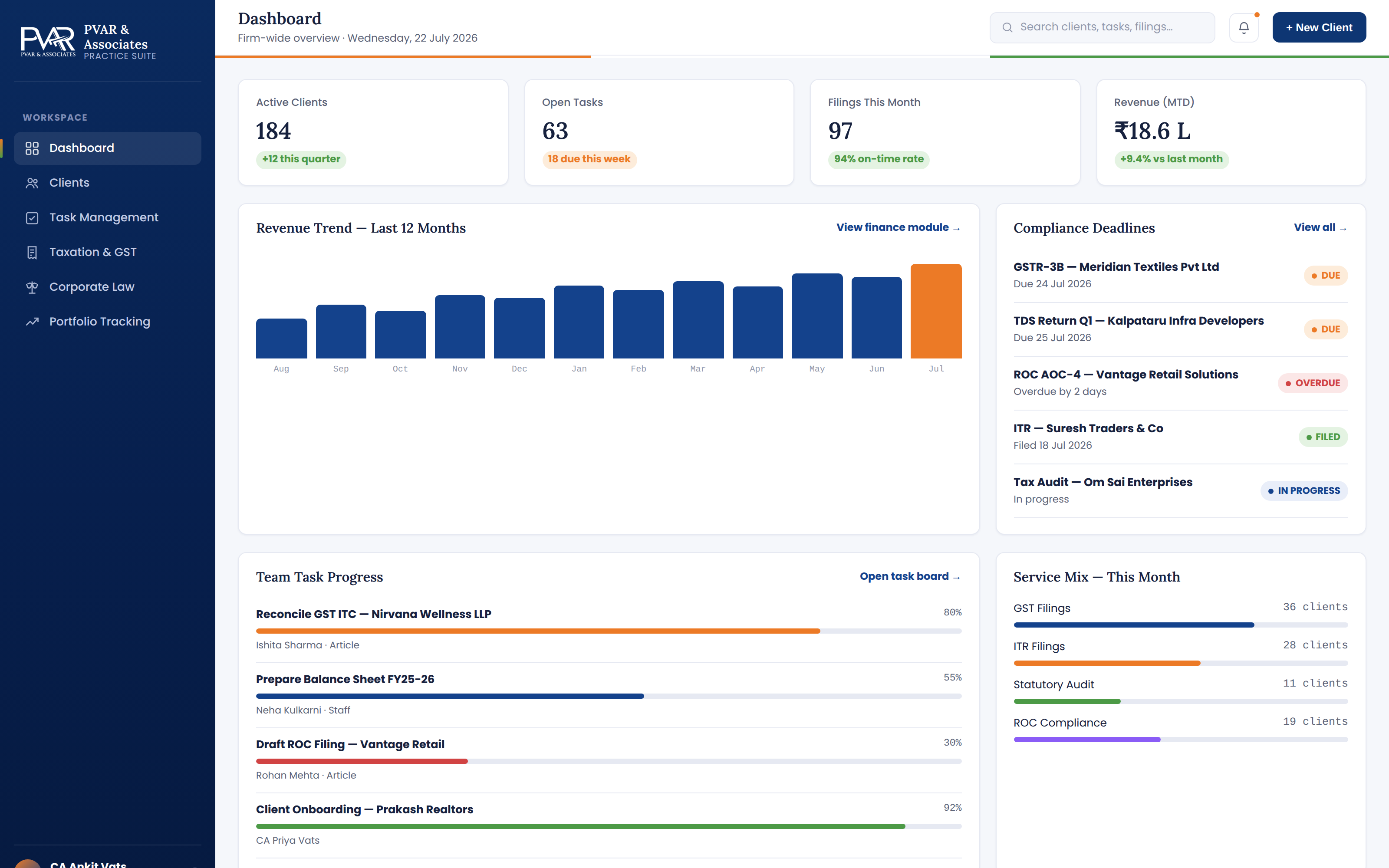Viewport: 1389px width, 868px height.
Task: Open the Active Clients card
Action: pyautogui.click(x=373, y=133)
